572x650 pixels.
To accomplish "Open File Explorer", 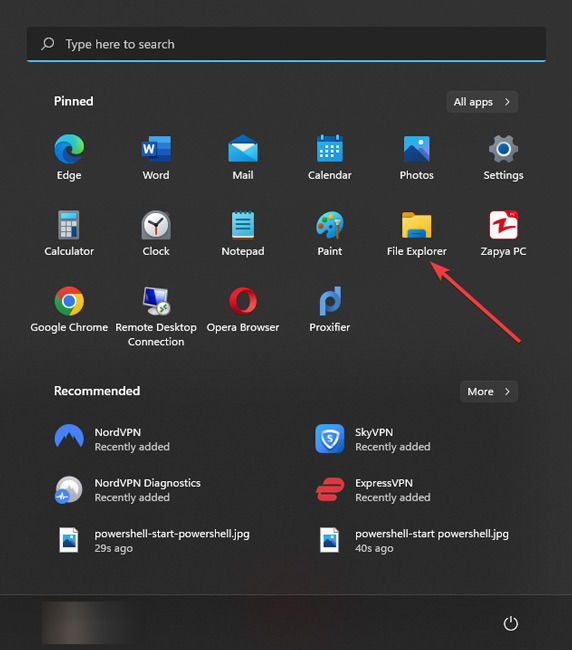I will (x=417, y=233).
